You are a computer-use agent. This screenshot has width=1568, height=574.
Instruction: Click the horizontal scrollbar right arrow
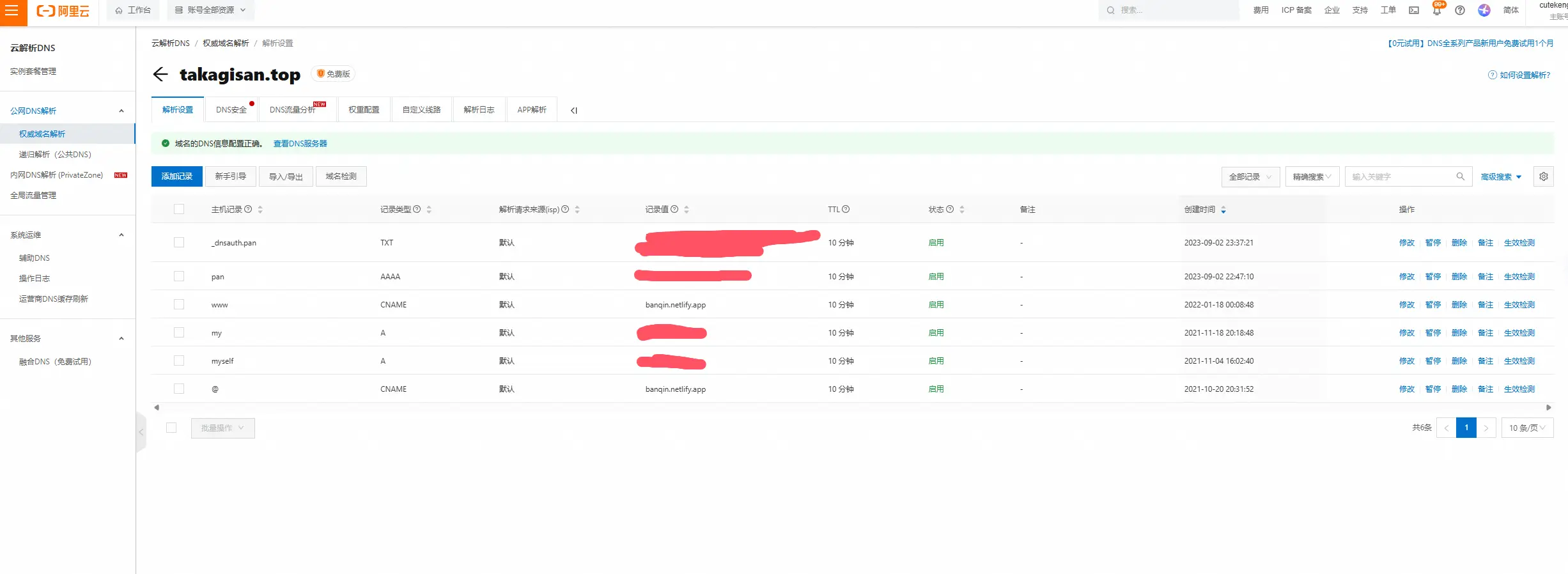pyautogui.click(x=1549, y=408)
